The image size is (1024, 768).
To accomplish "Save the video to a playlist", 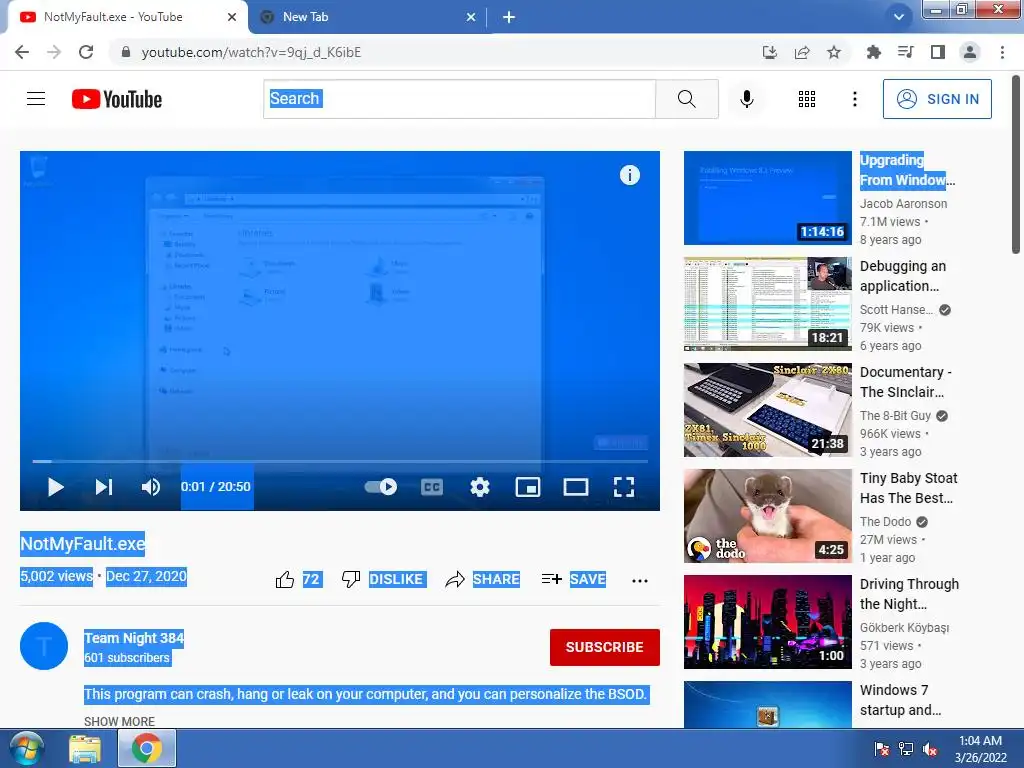I will pos(574,579).
